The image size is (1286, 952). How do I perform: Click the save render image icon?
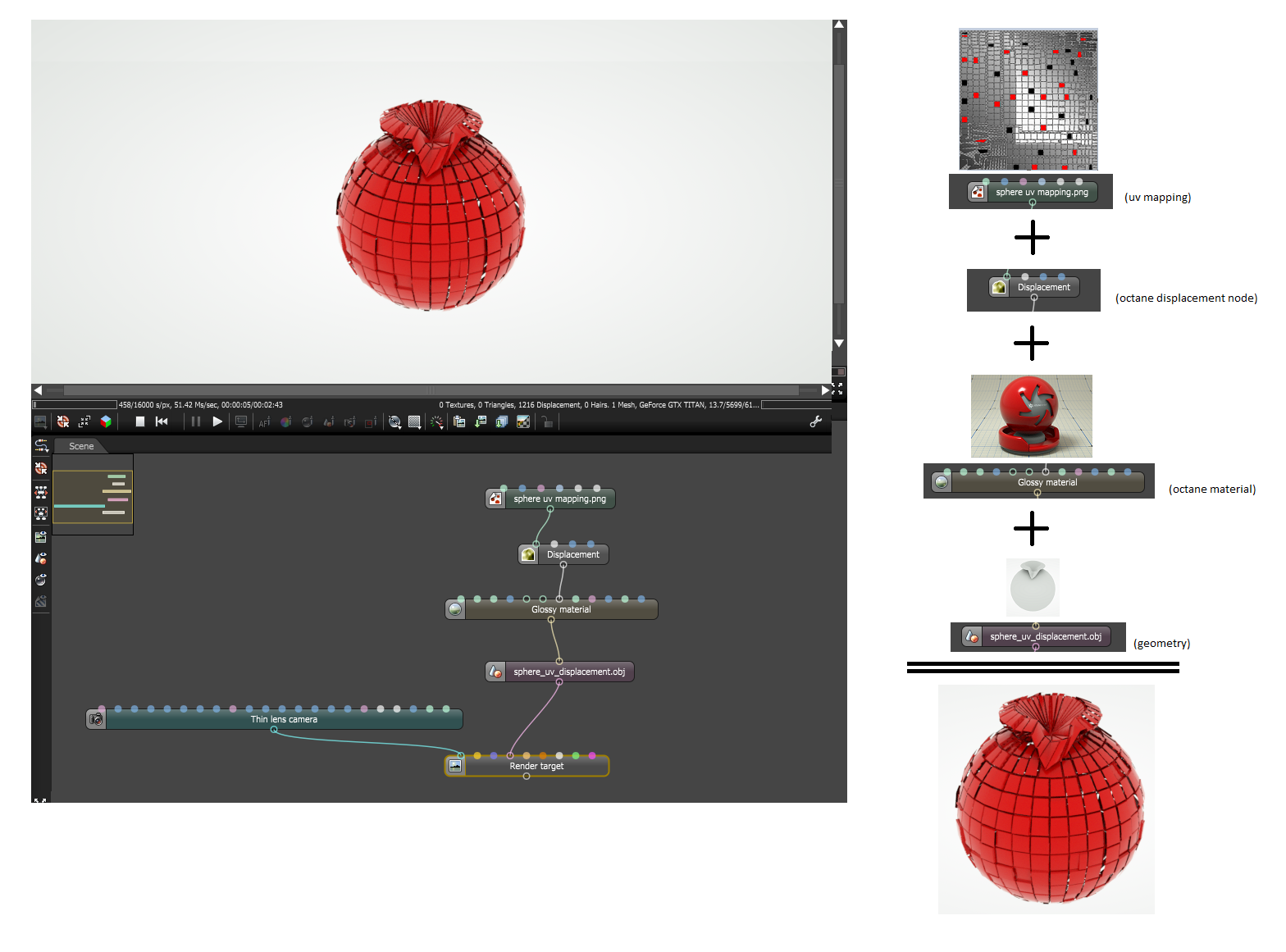pyautogui.click(x=481, y=421)
